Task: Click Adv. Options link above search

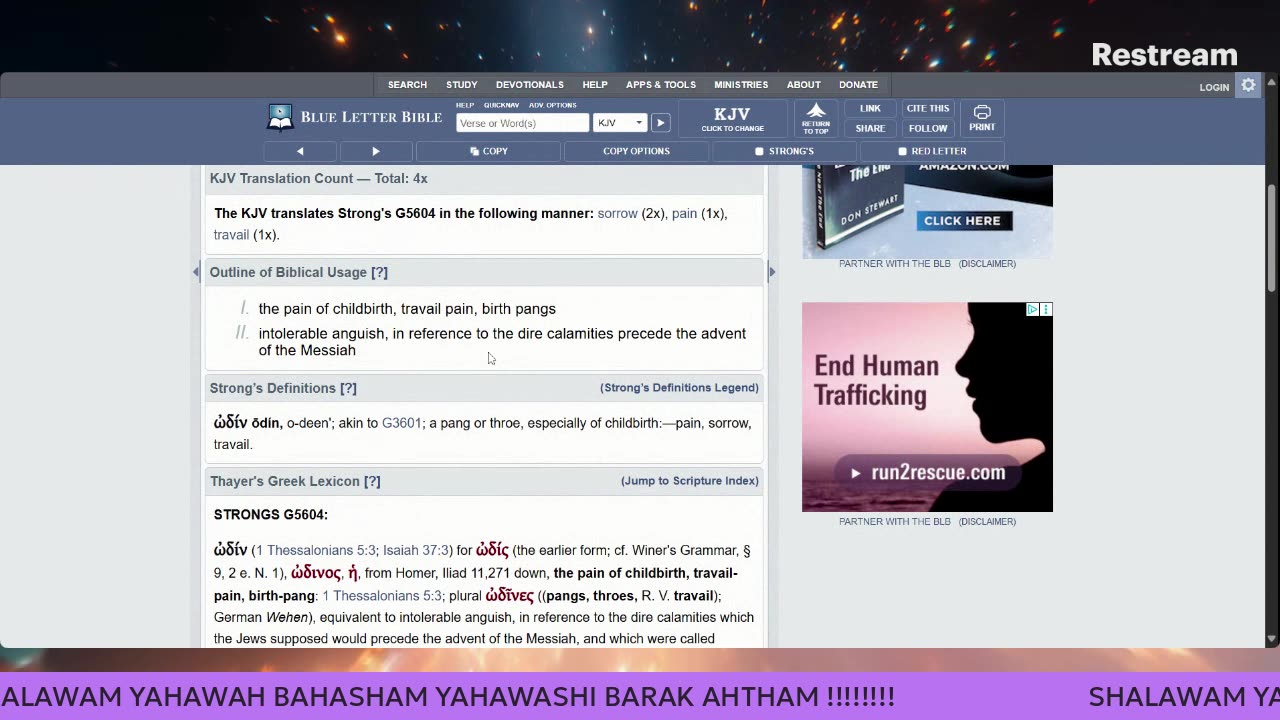Action: [553, 105]
